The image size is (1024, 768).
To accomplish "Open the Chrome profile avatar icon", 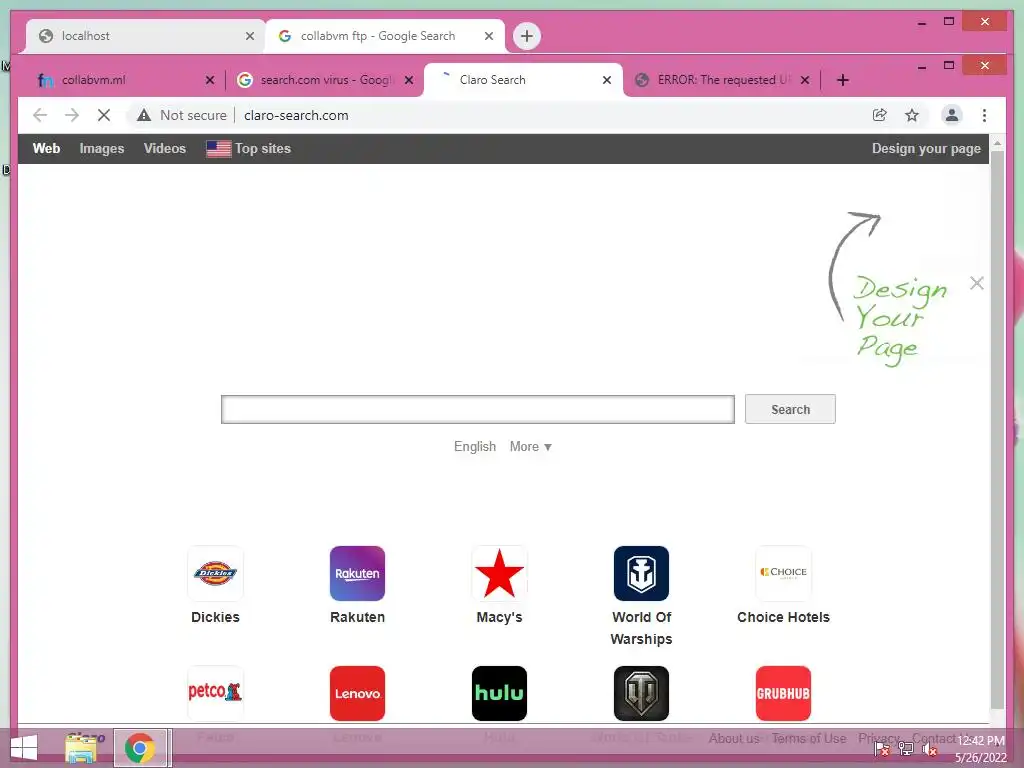I will pos(952,116).
